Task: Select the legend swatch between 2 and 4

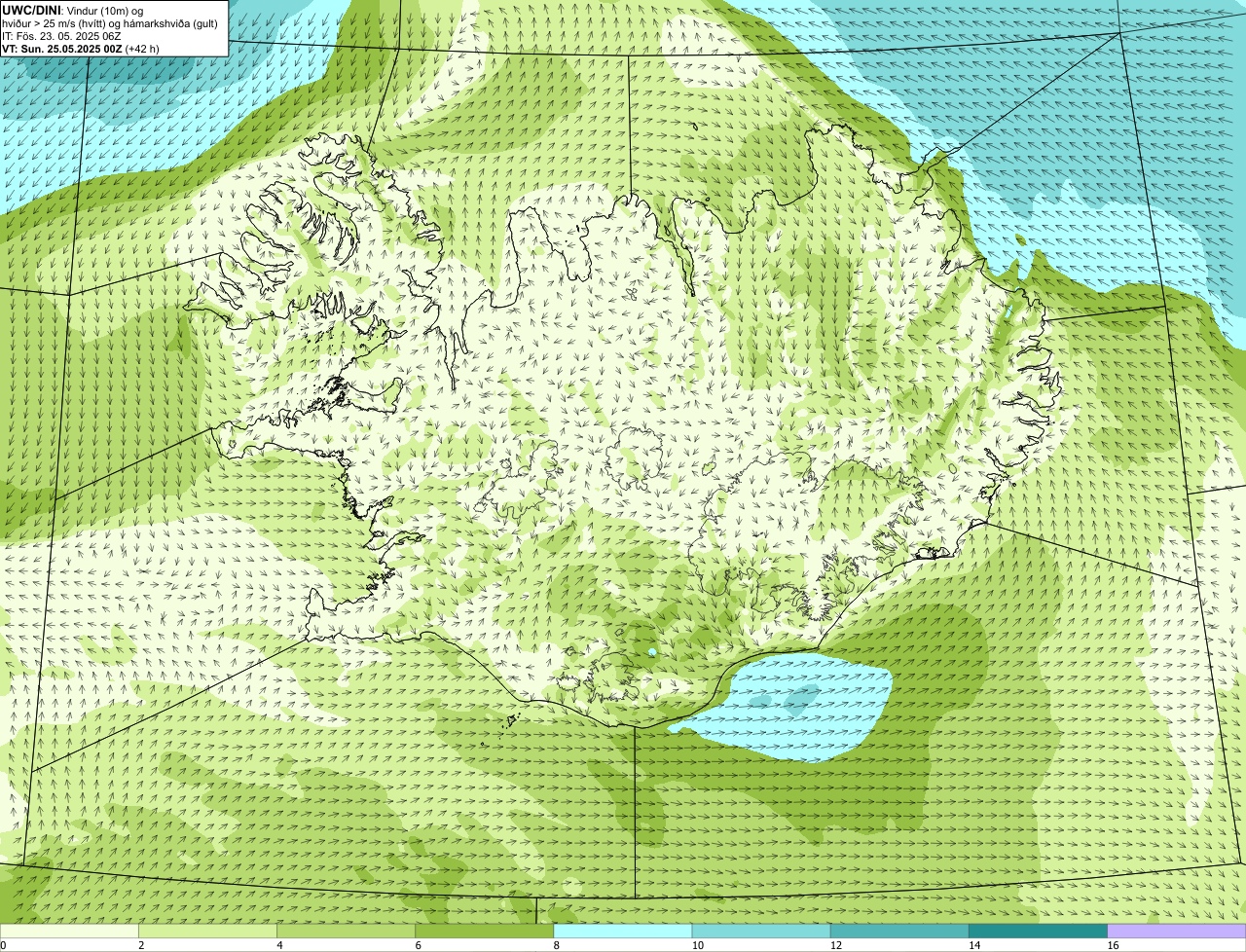Action: pos(207,932)
